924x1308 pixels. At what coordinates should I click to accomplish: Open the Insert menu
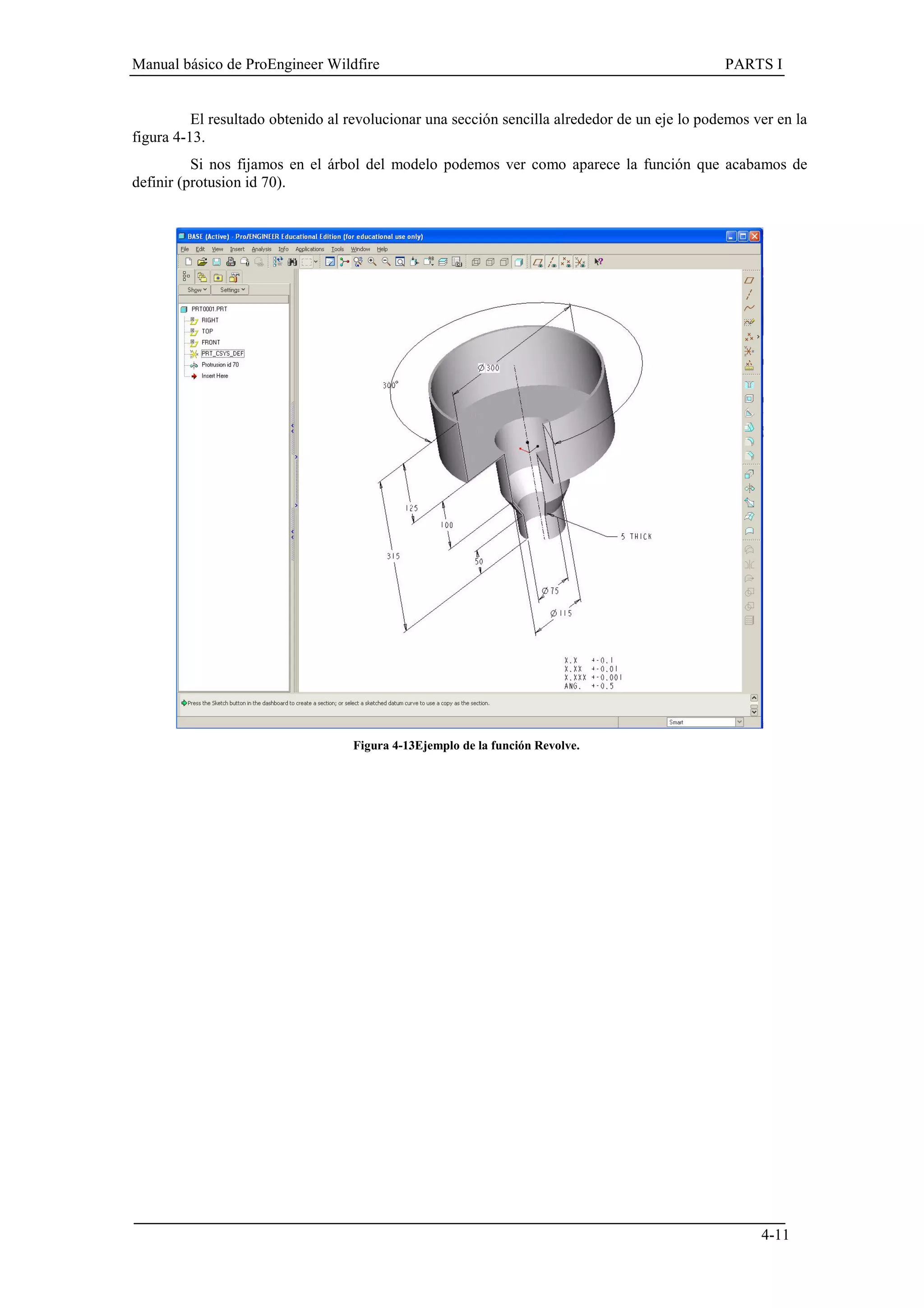click(x=237, y=249)
